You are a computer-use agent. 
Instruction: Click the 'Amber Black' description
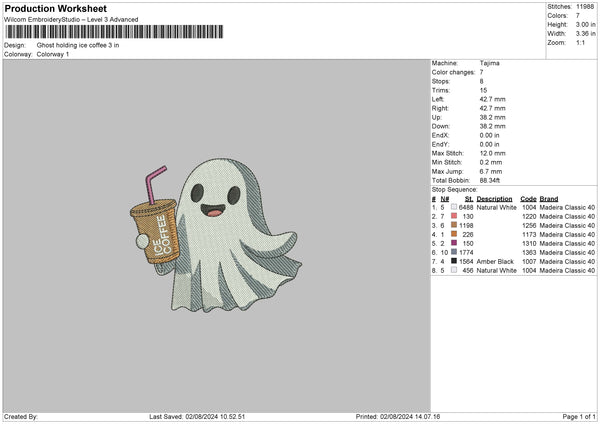tap(495, 262)
